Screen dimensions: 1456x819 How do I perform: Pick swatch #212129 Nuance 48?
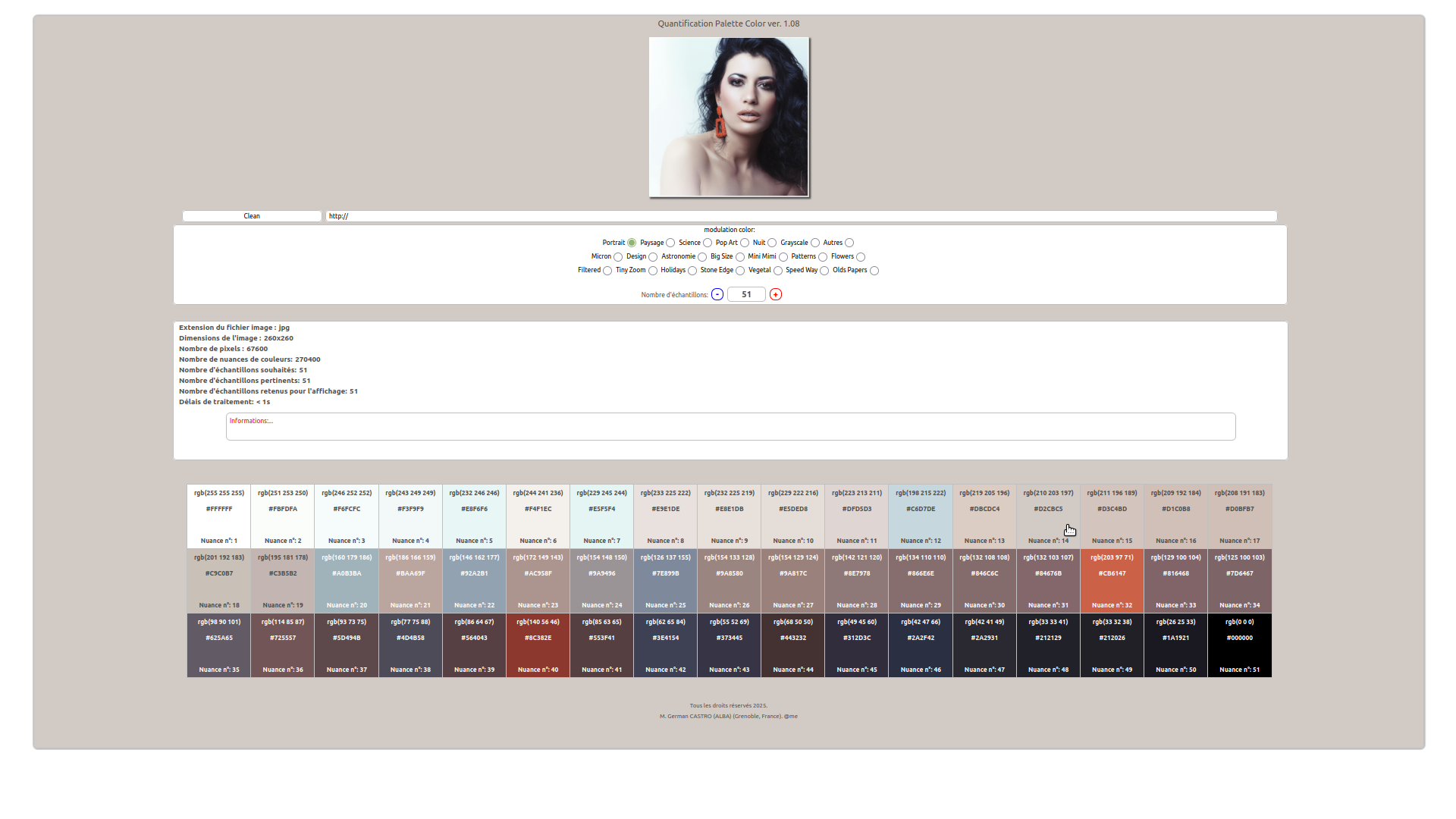pos(1048,645)
